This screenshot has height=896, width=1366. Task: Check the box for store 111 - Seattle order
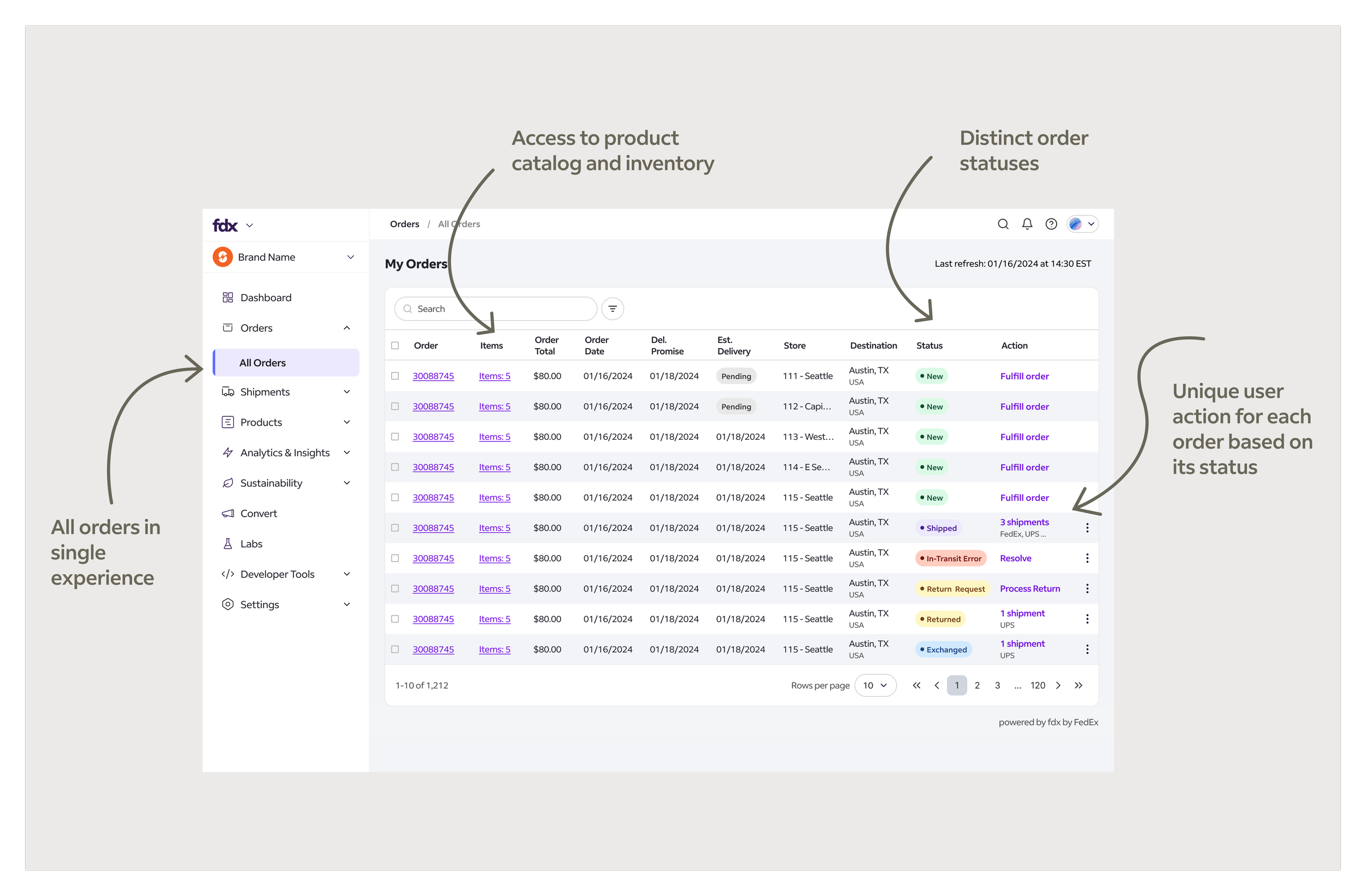pos(395,376)
